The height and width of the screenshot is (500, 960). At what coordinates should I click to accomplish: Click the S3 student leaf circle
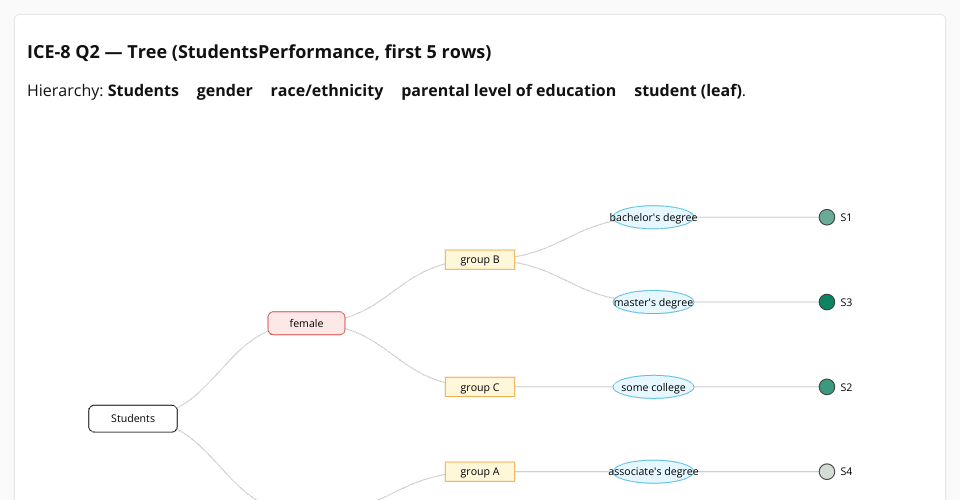[x=827, y=302]
